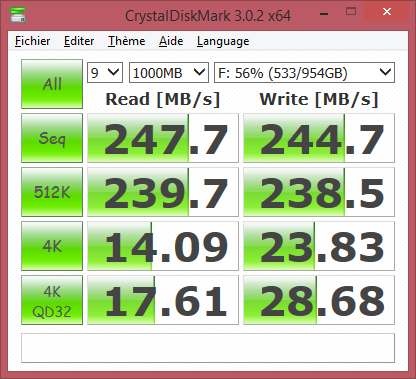Maximize the CrystalDiskMark window

point(351,12)
